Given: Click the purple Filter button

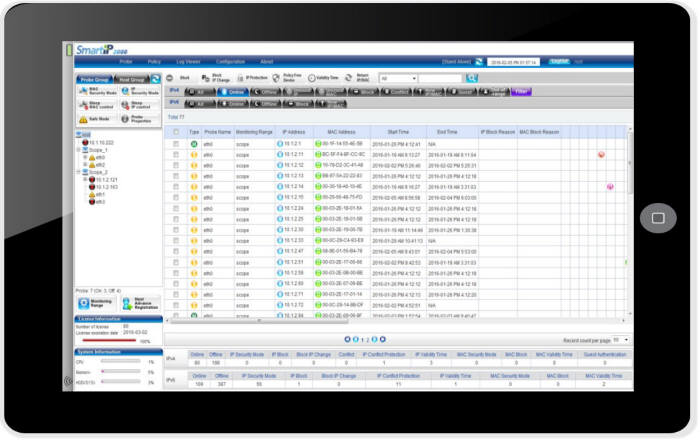Looking at the screenshot, I should tap(521, 92).
